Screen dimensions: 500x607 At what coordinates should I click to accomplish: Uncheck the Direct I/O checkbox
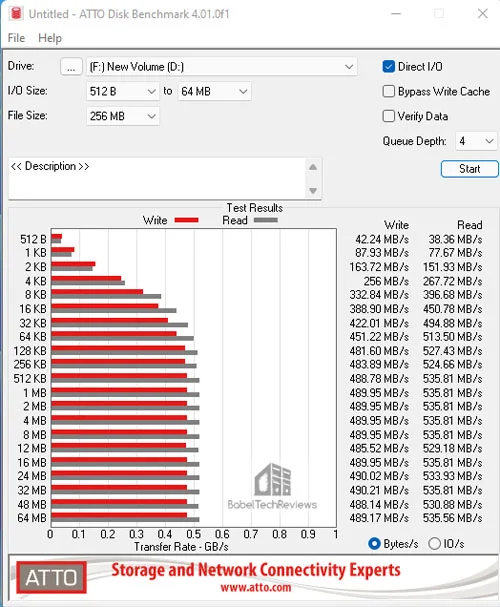coord(388,67)
